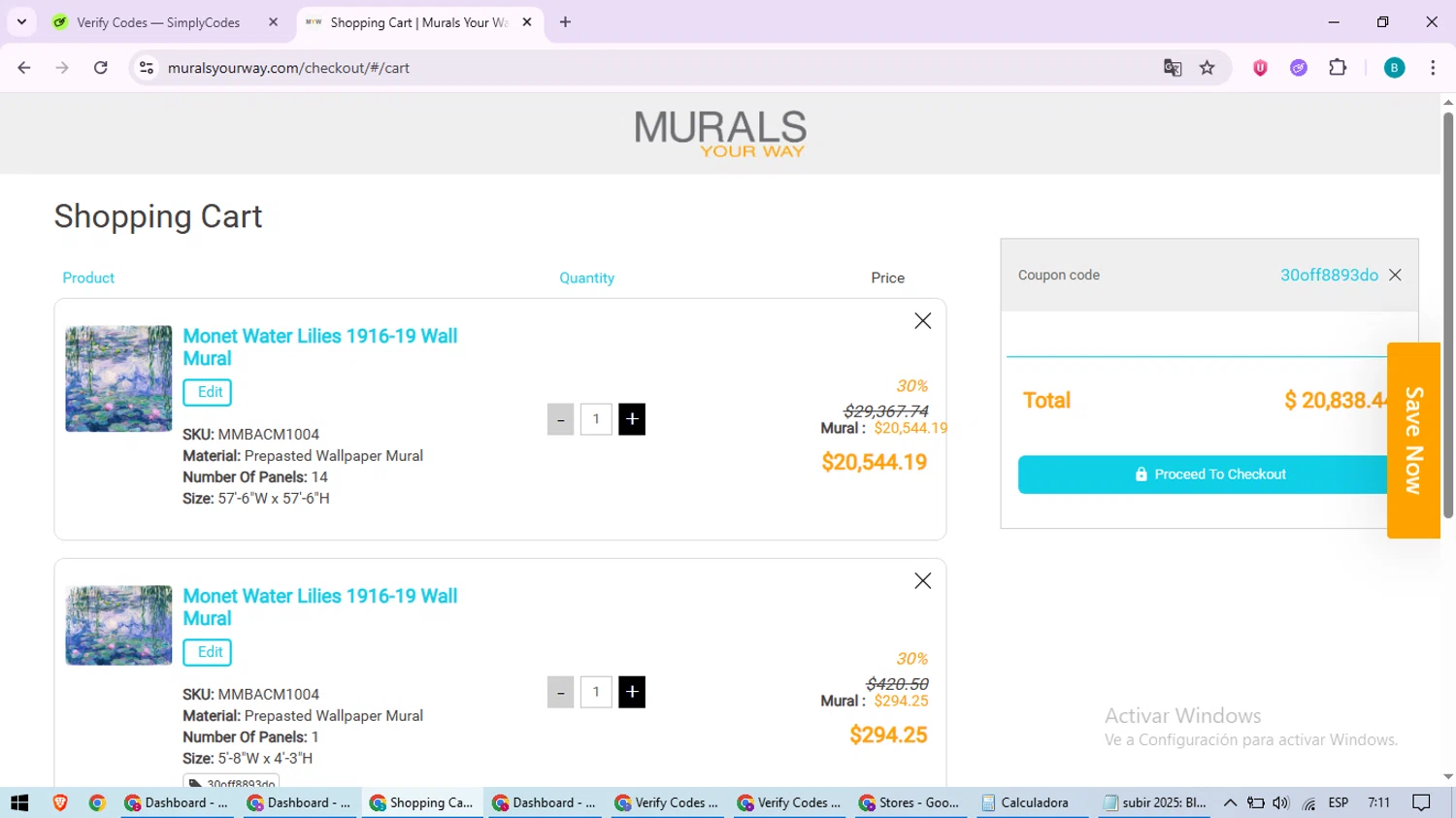Open the battery tray icon
This screenshot has width=1456, height=818.
pyautogui.click(x=1256, y=802)
